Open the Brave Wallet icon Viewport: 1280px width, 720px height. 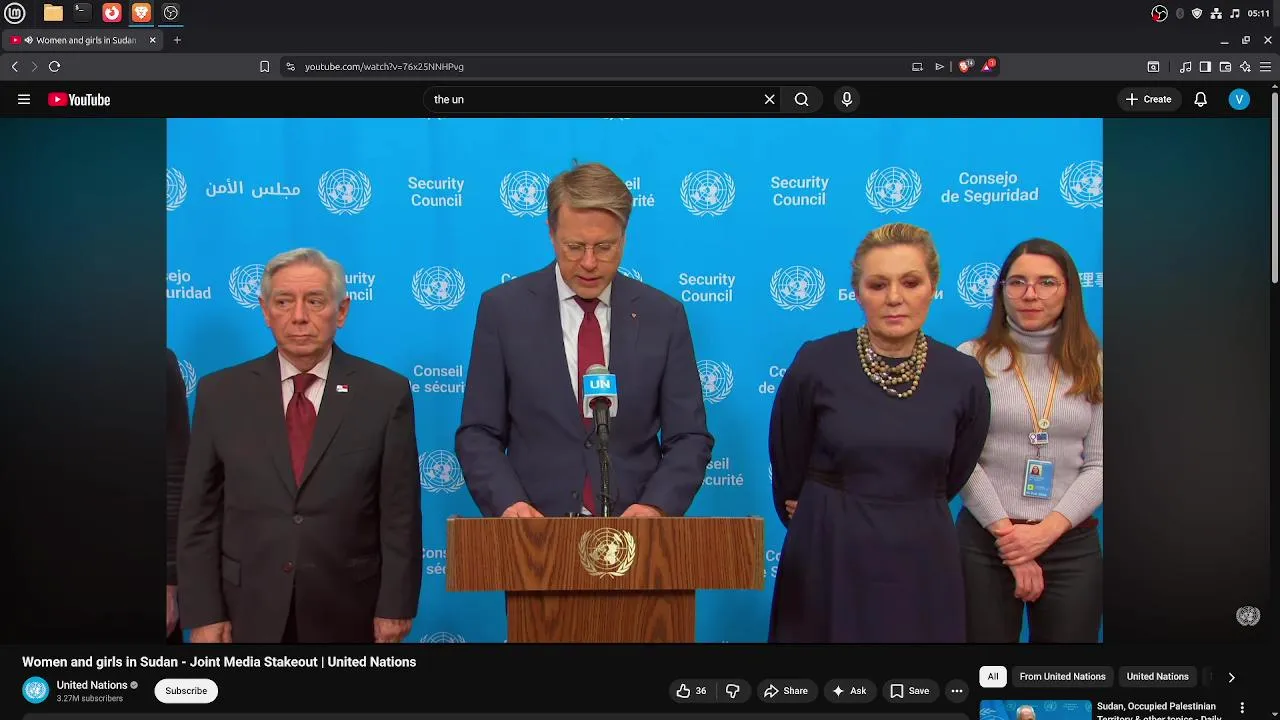[x=1225, y=67]
